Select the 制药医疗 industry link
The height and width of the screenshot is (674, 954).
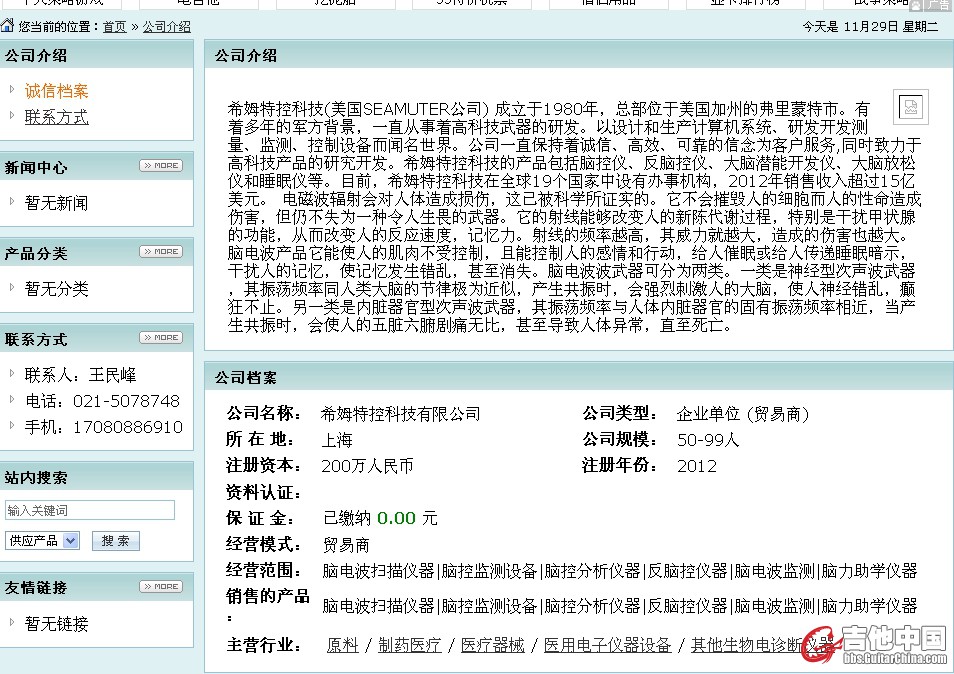coord(409,645)
